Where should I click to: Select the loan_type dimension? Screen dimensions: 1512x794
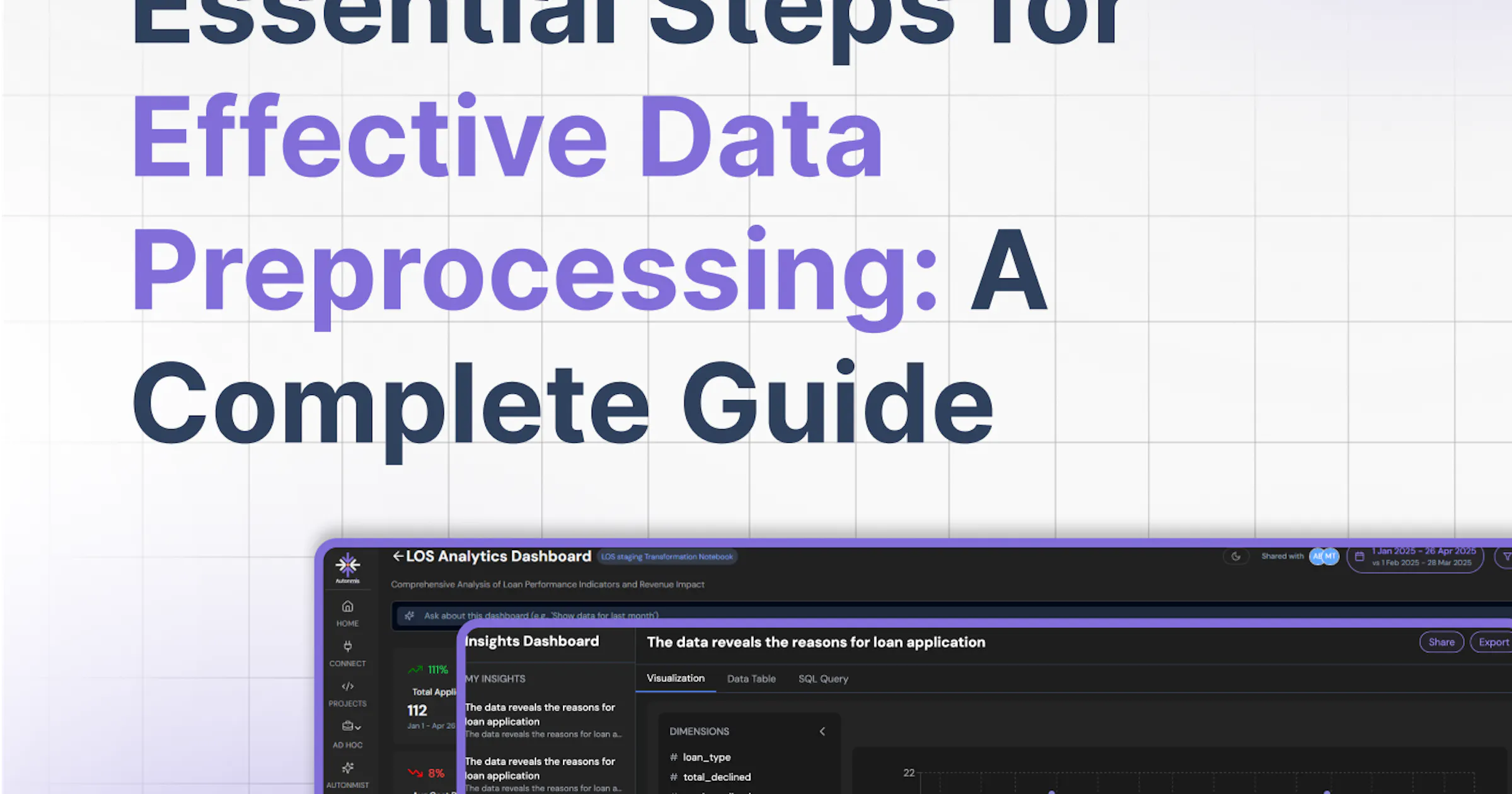click(x=707, y=757)
